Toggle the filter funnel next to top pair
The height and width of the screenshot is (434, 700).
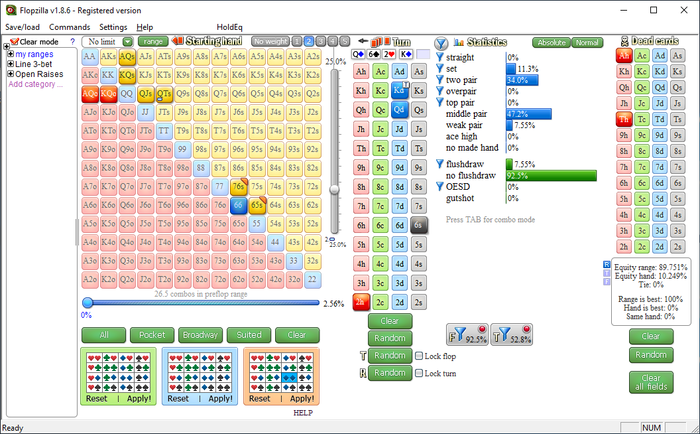[440, 103]
